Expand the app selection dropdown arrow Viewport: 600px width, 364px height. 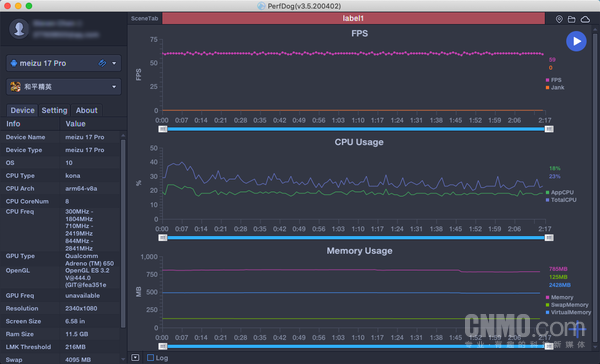(114, 87)
